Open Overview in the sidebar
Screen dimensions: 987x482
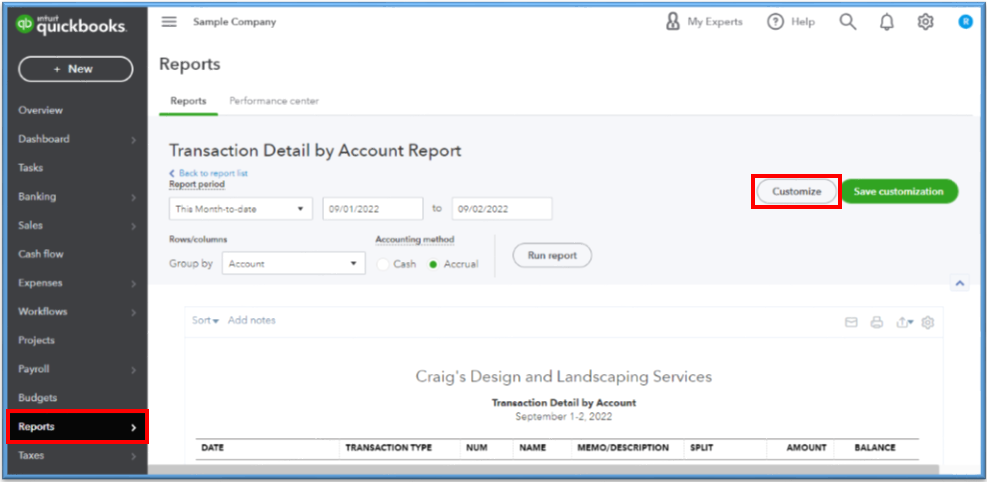pyautogui.click(x=40, y=110)
